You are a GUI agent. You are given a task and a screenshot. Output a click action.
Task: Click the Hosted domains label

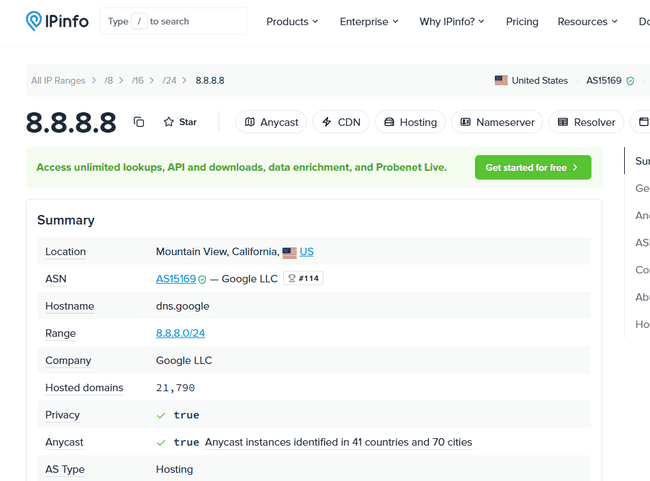tap(84, 388)
